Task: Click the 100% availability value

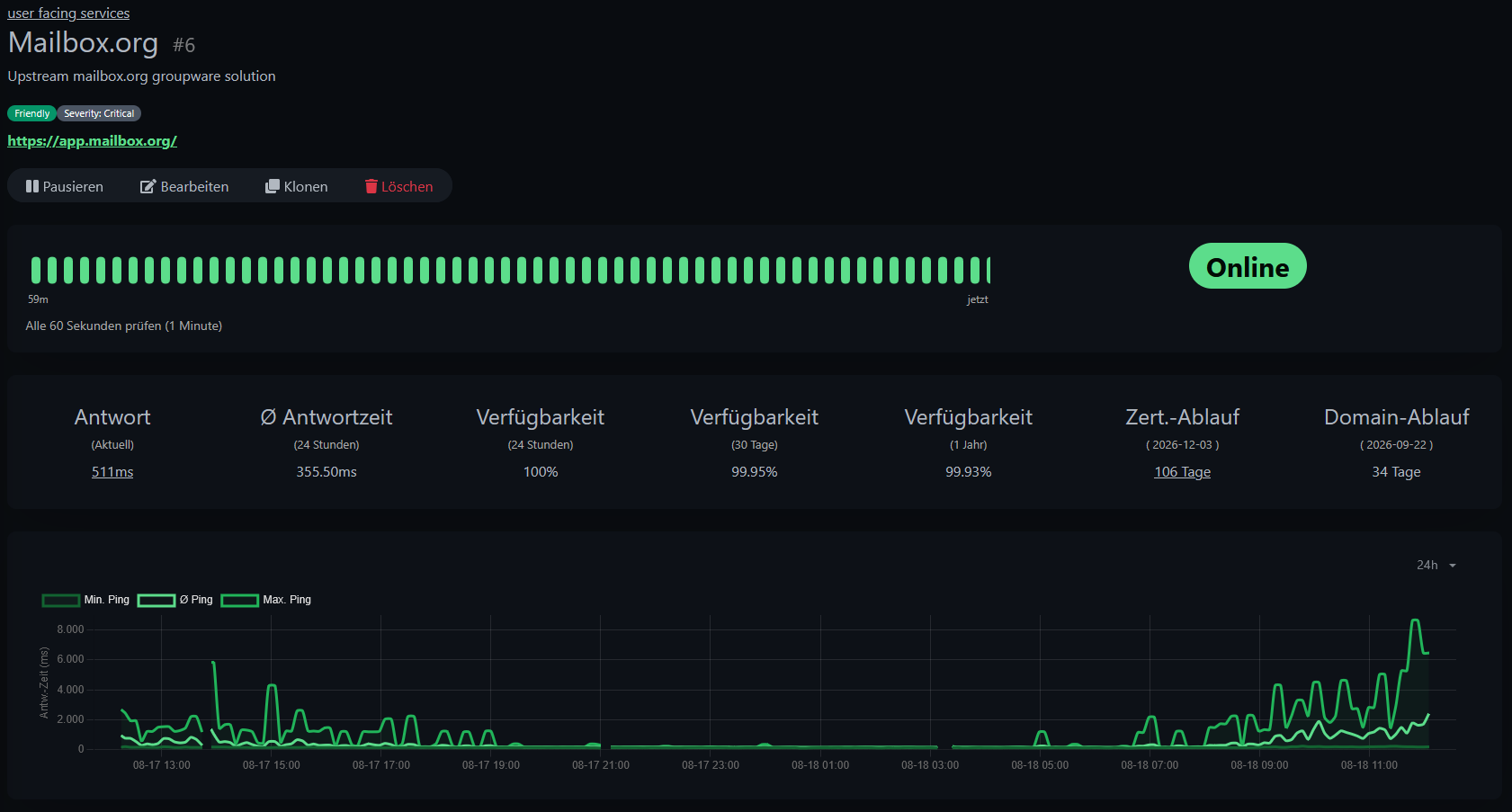Action: 541,472
